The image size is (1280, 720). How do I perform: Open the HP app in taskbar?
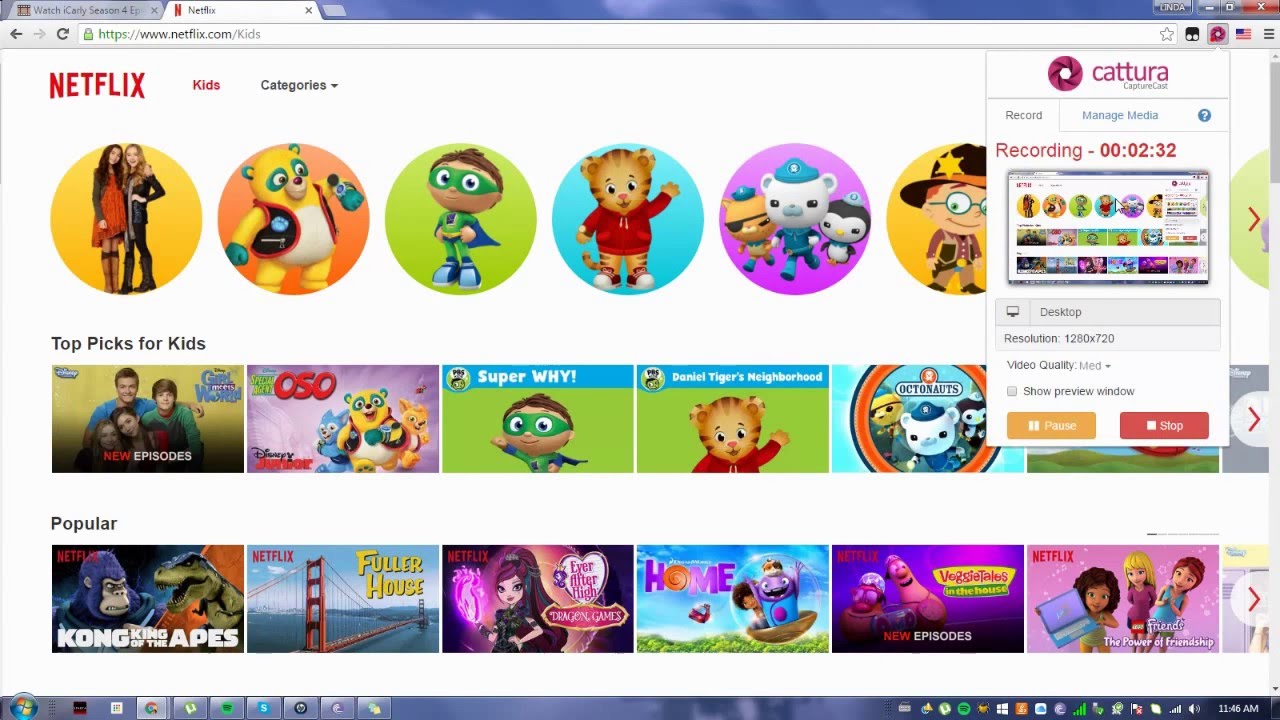click(300, 708)
